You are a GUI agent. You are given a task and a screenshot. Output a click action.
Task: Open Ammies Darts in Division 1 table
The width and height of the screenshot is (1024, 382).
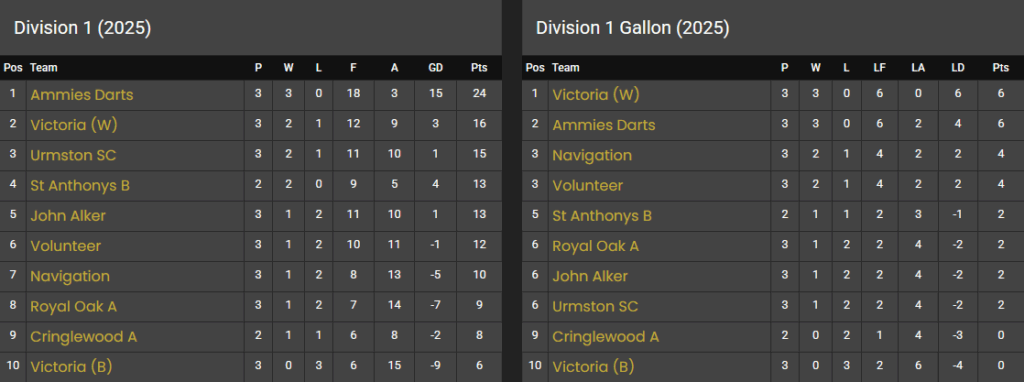[82, 95]
